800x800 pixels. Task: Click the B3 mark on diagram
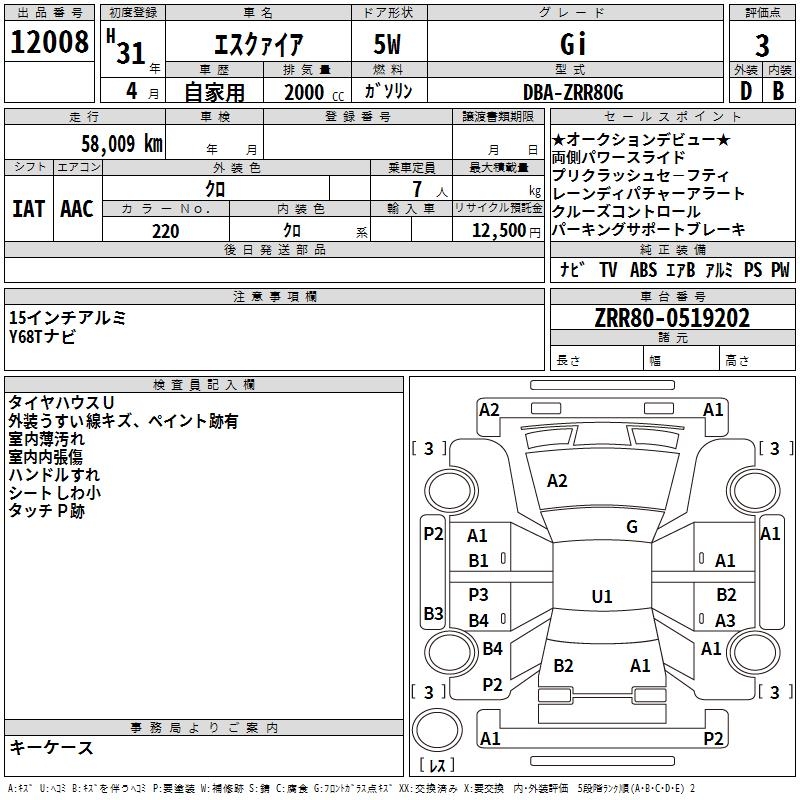point(433,613)
